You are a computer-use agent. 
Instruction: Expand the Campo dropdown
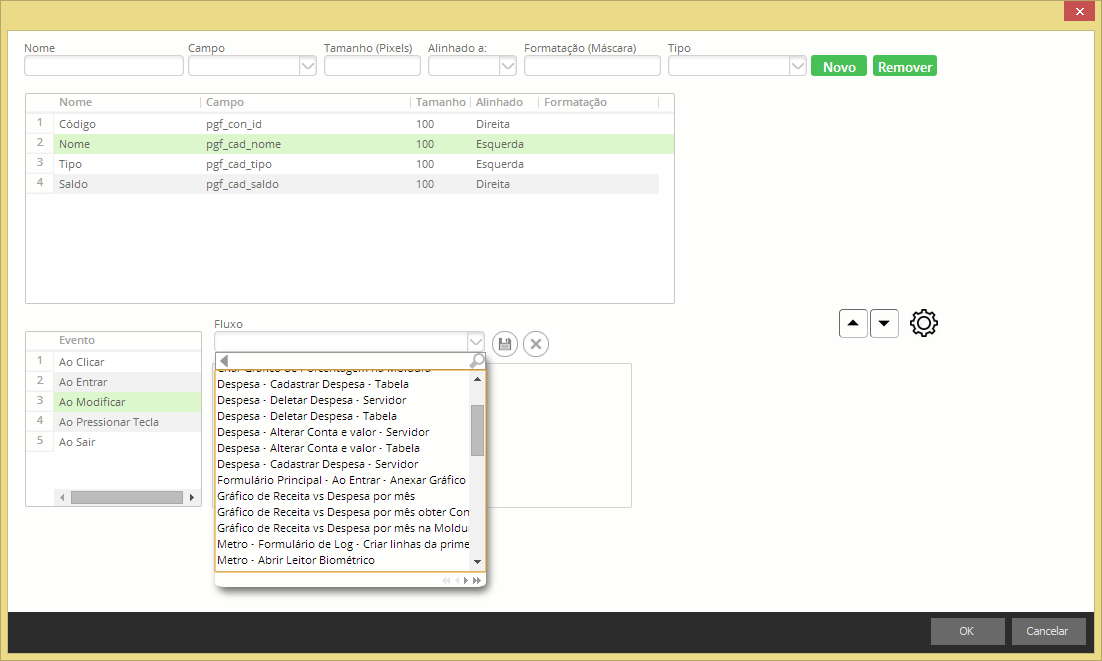point(308,66)
